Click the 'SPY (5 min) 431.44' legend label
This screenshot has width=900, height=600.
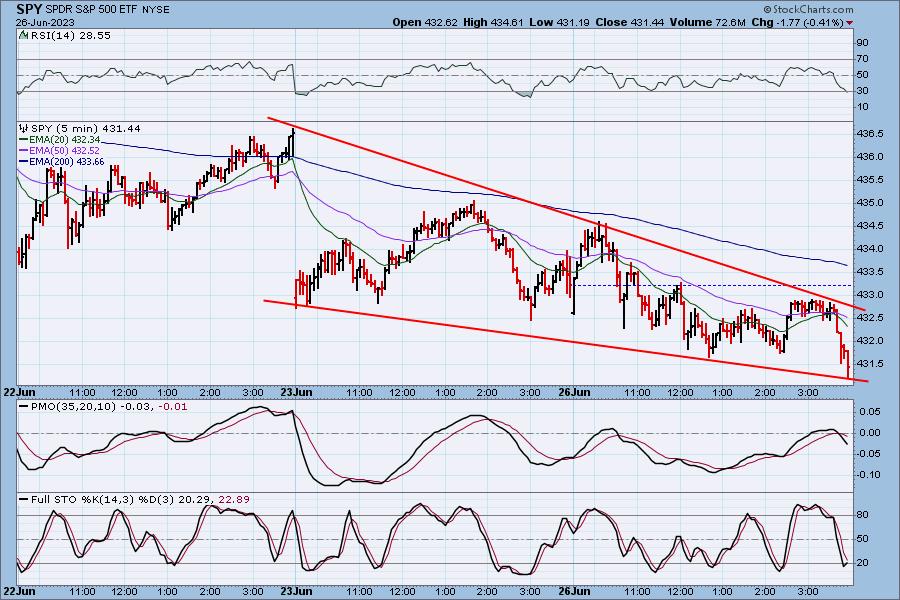(x=86, y=129)
